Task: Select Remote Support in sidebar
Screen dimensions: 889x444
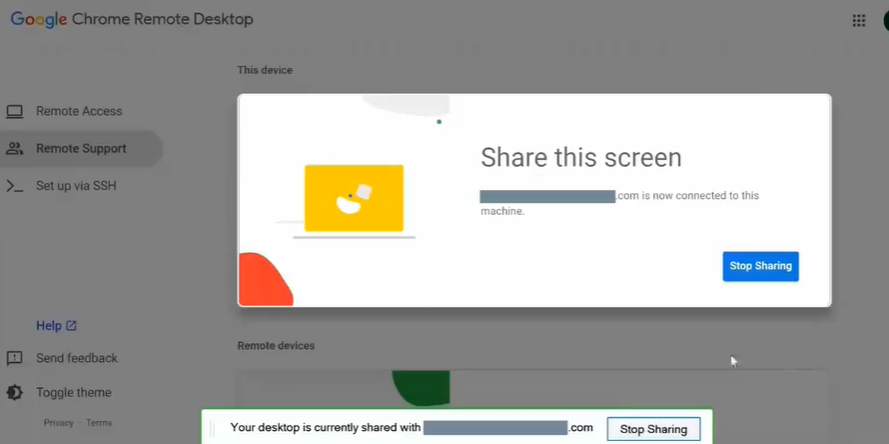Action: 81,149
